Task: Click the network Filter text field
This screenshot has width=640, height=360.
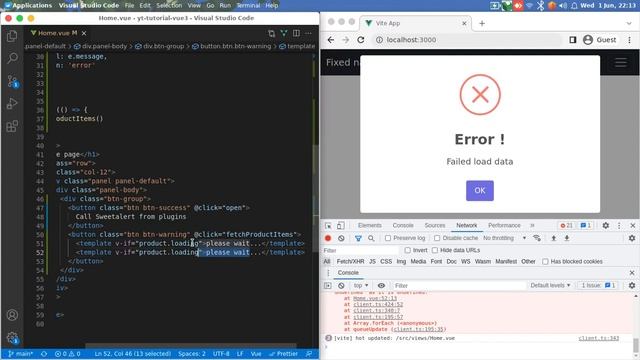Action: pyautogui.click(x=361, y=250)
